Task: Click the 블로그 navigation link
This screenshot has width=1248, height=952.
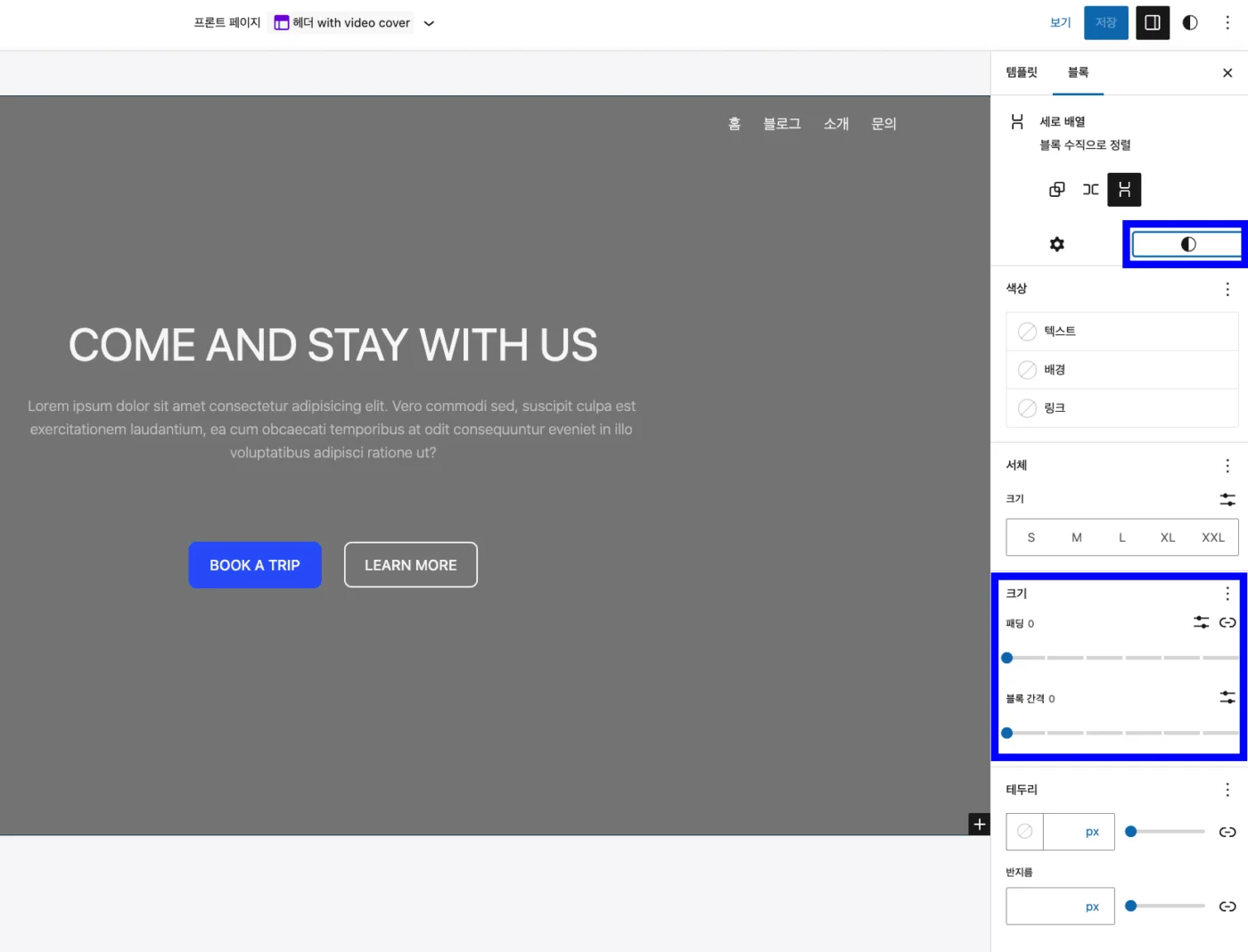Action: [782, 124]
